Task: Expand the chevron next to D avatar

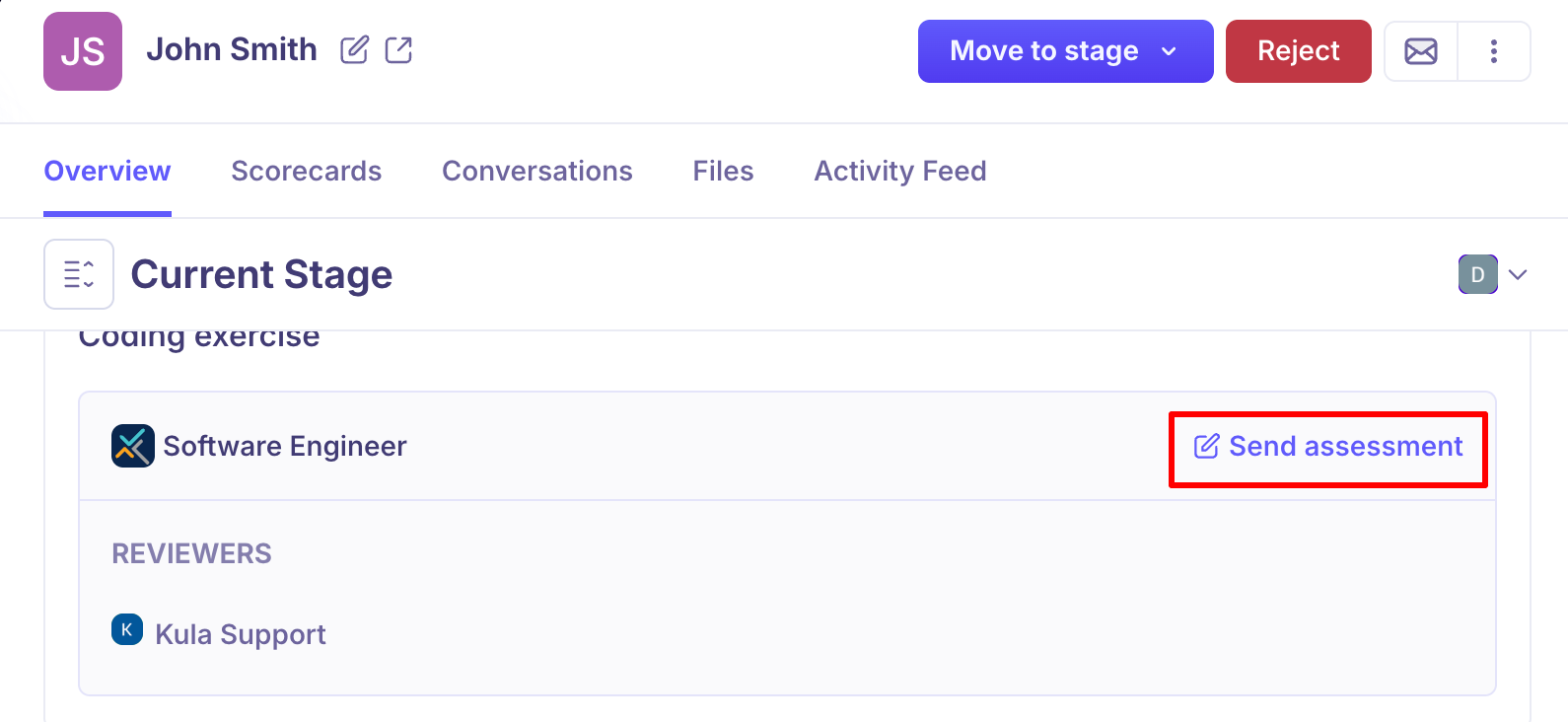Action: click(1518, 274)
